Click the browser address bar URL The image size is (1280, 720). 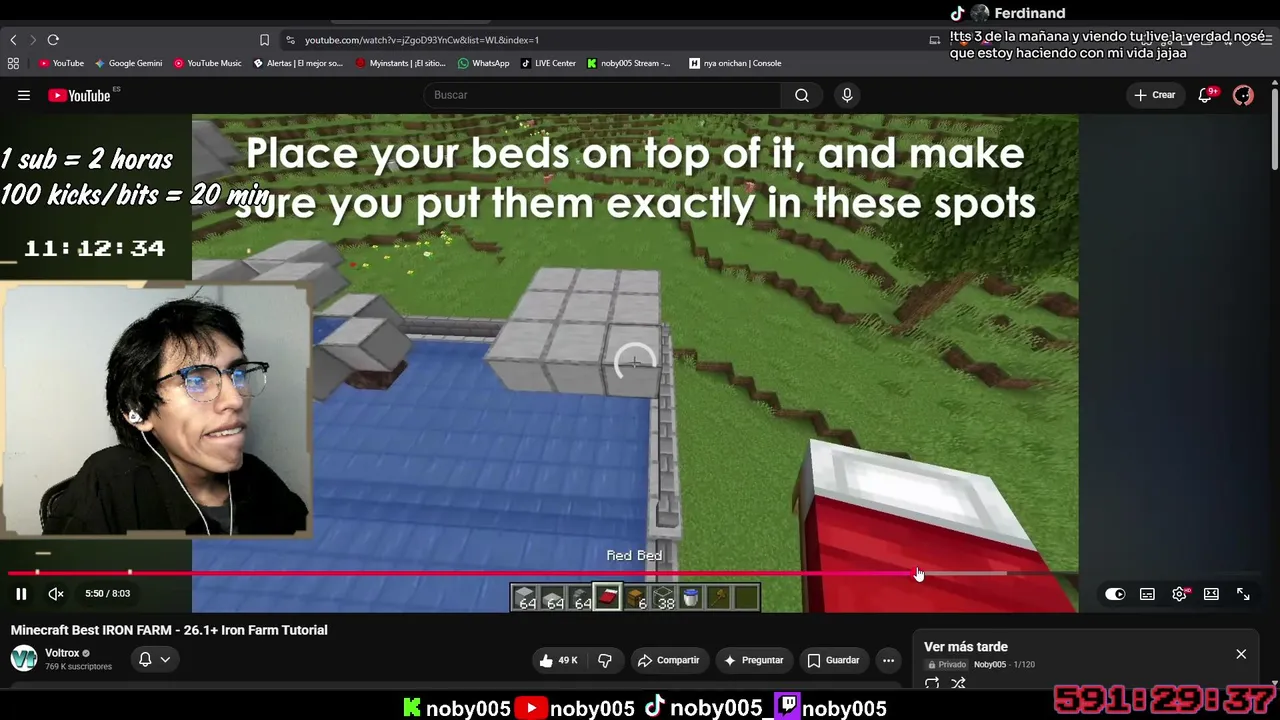click(x=422, y=40)
